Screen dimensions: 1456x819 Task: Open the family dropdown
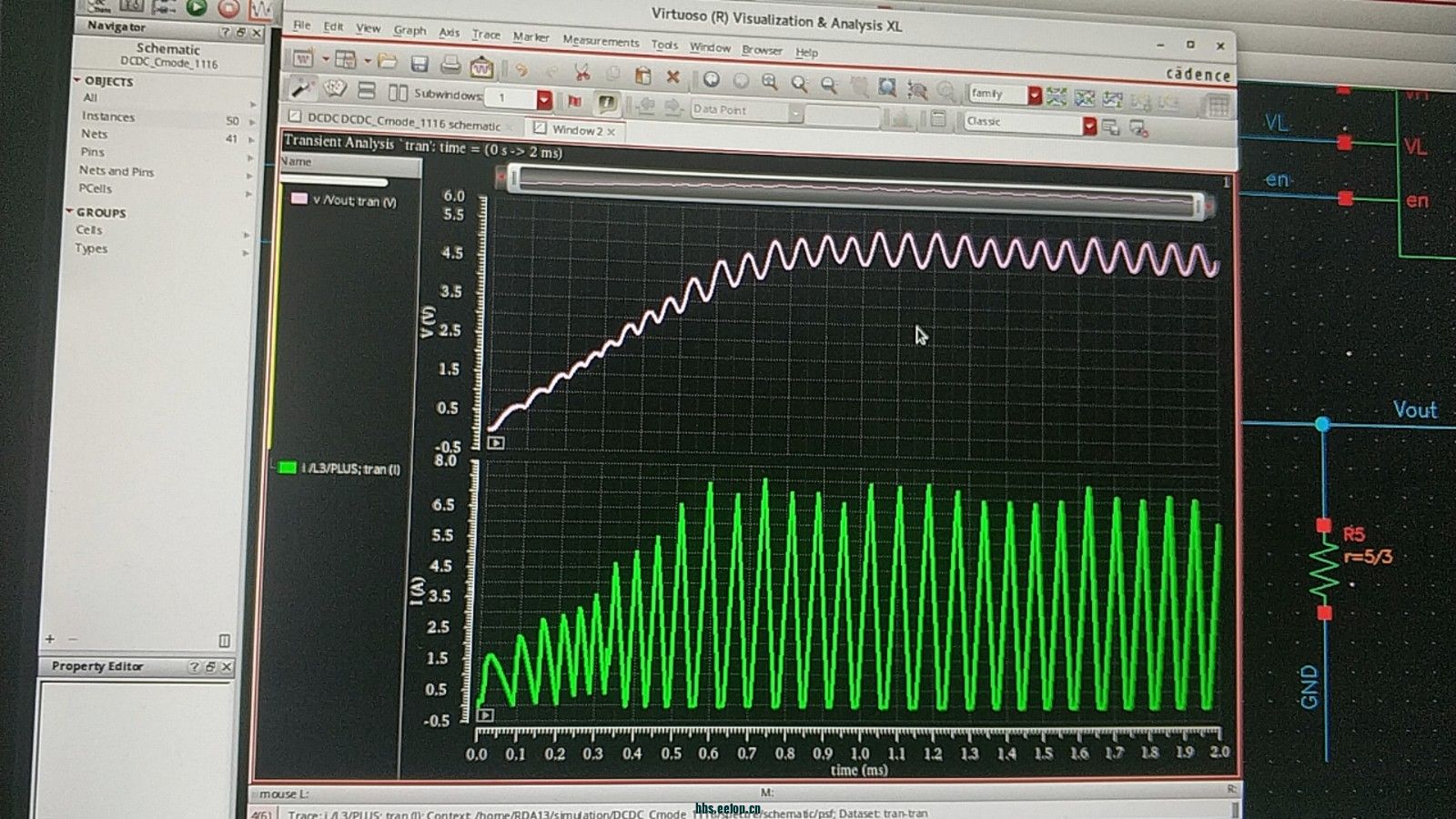click(x=1035, y=95)
